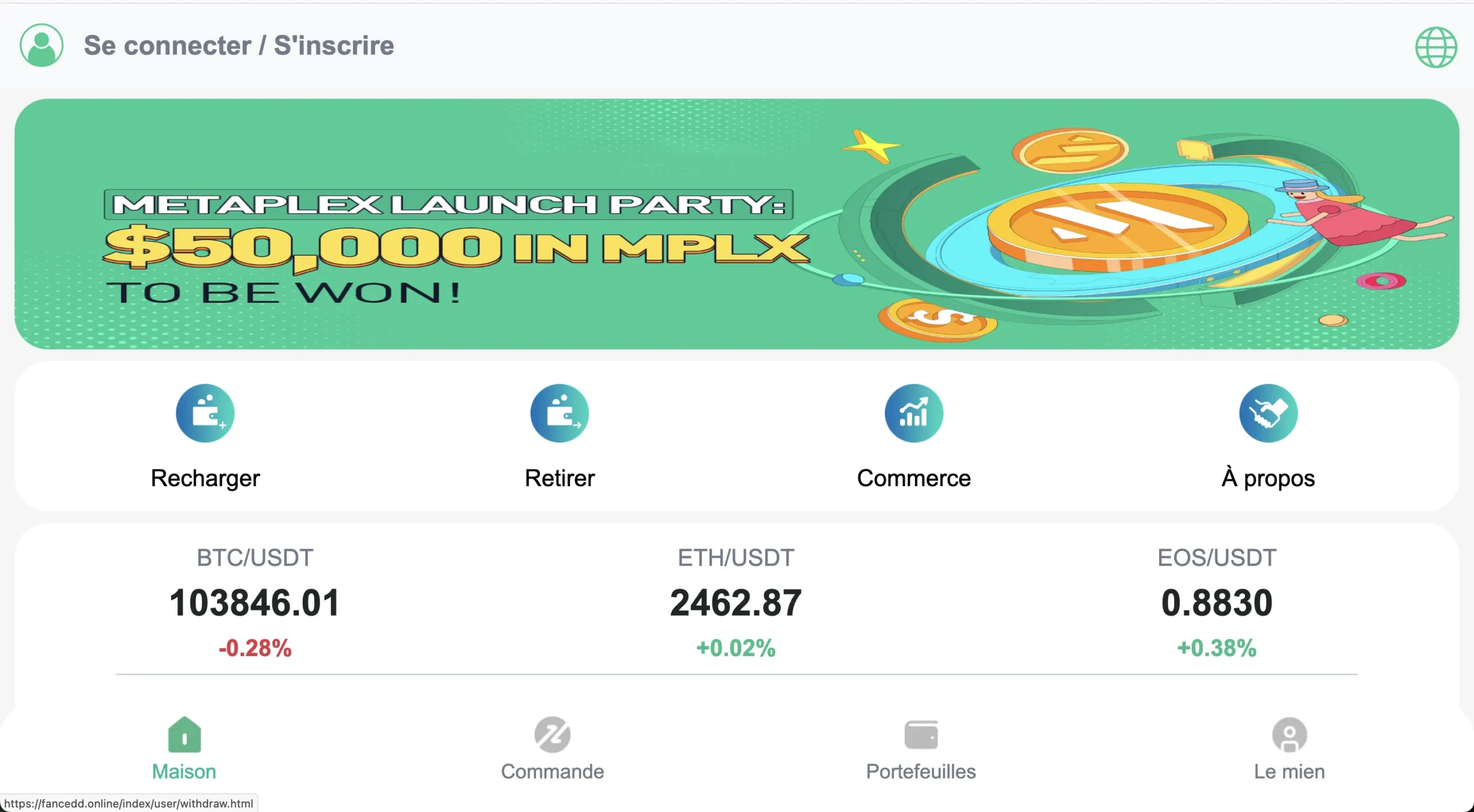Click Se connecter / S'inscrire link

(x=239, y=45)
